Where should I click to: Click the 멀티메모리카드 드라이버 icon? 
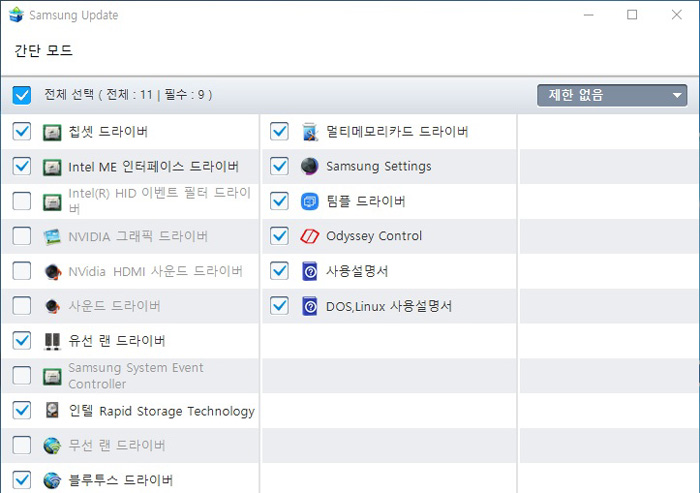(x=310, y=132)
